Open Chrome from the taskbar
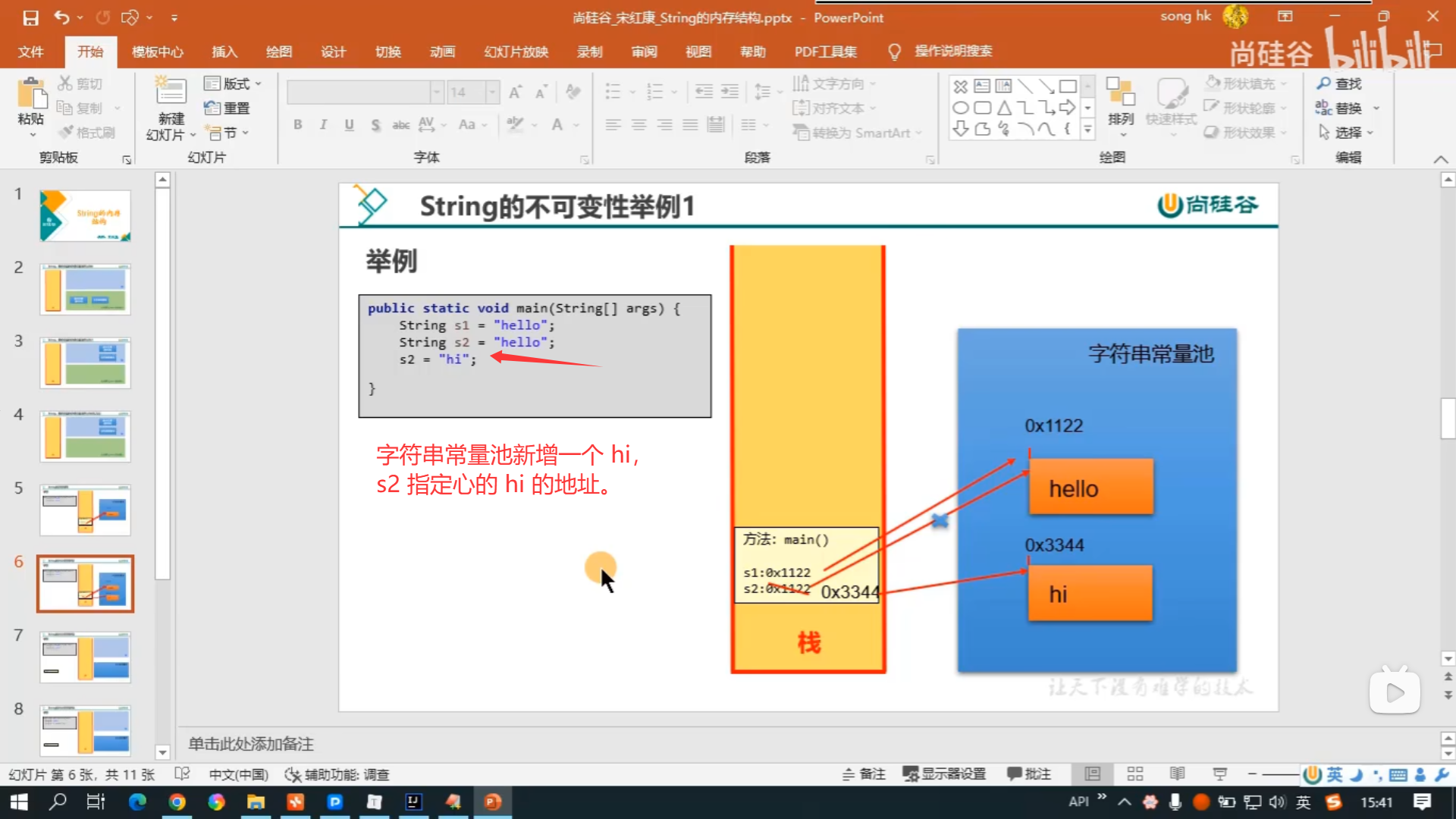1456x819 pixels. tap(177, 802)
